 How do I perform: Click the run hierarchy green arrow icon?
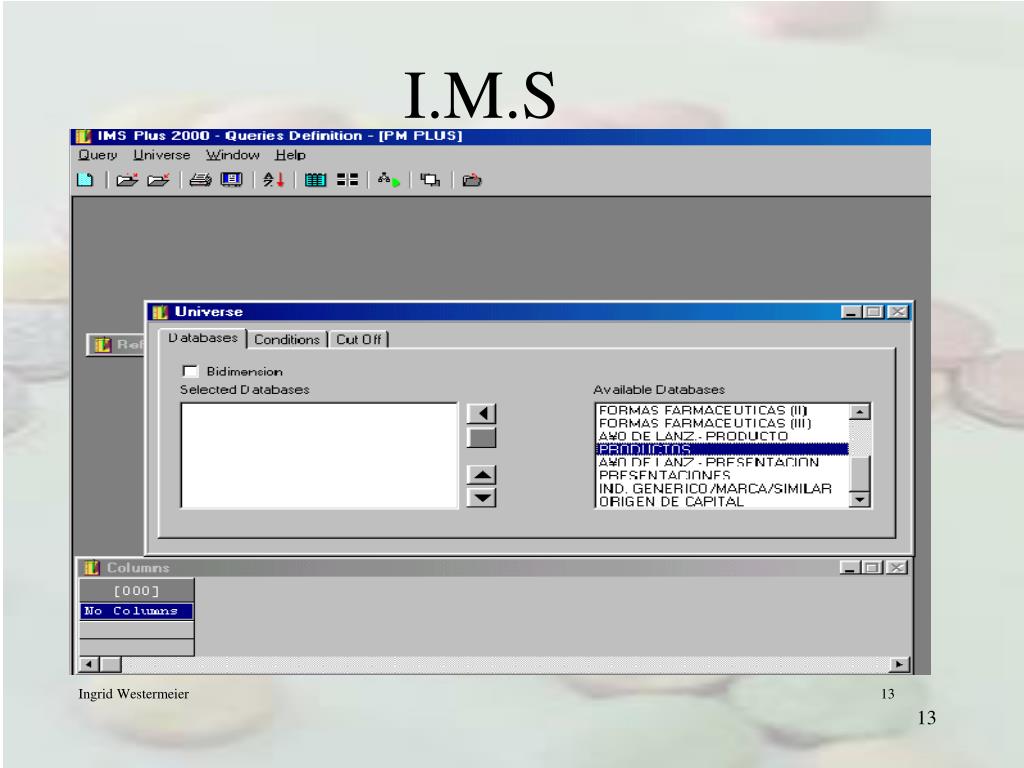[389, 180]
